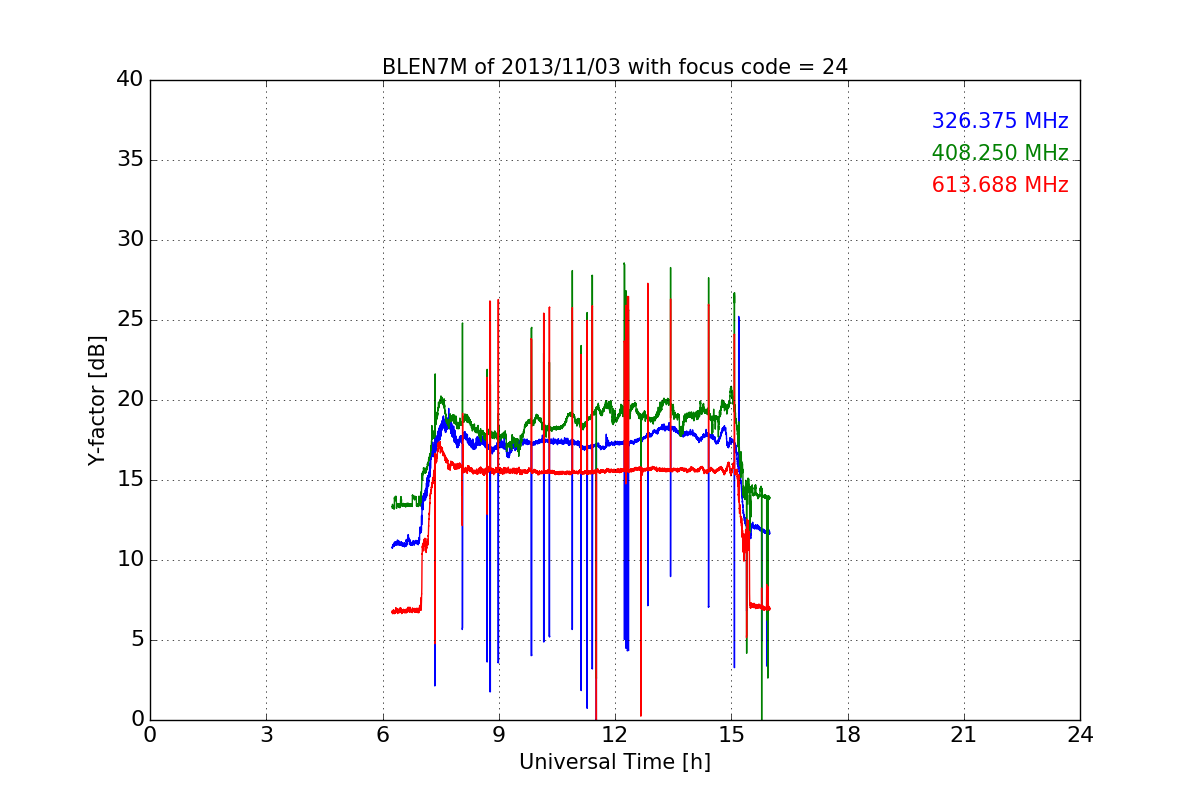Screen dimensions: 1200x800
Task: Click x-axis tick label 6
Action: [x=382, y=735]
